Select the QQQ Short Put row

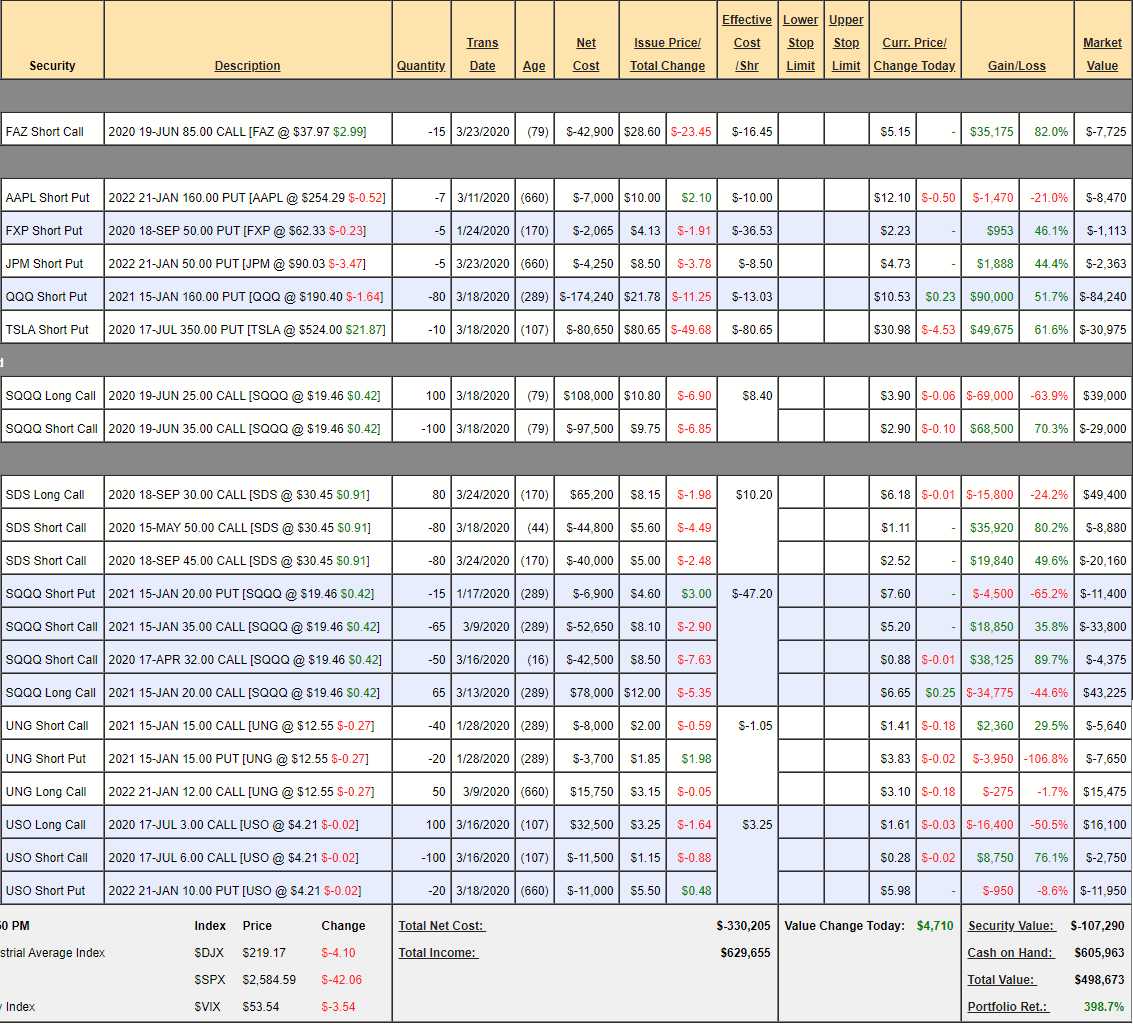click(x=45, y=297)
